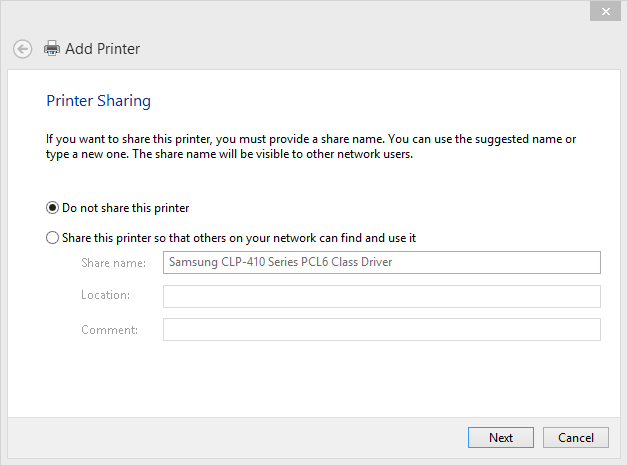627x466 pixels.
Task: Click the Comment text field
Action: tap(381, 330)
